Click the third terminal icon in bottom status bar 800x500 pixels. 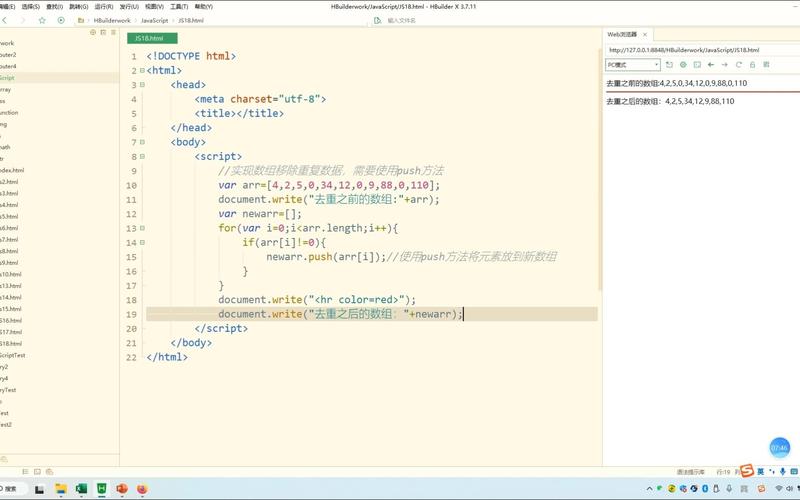coord(49,472)
